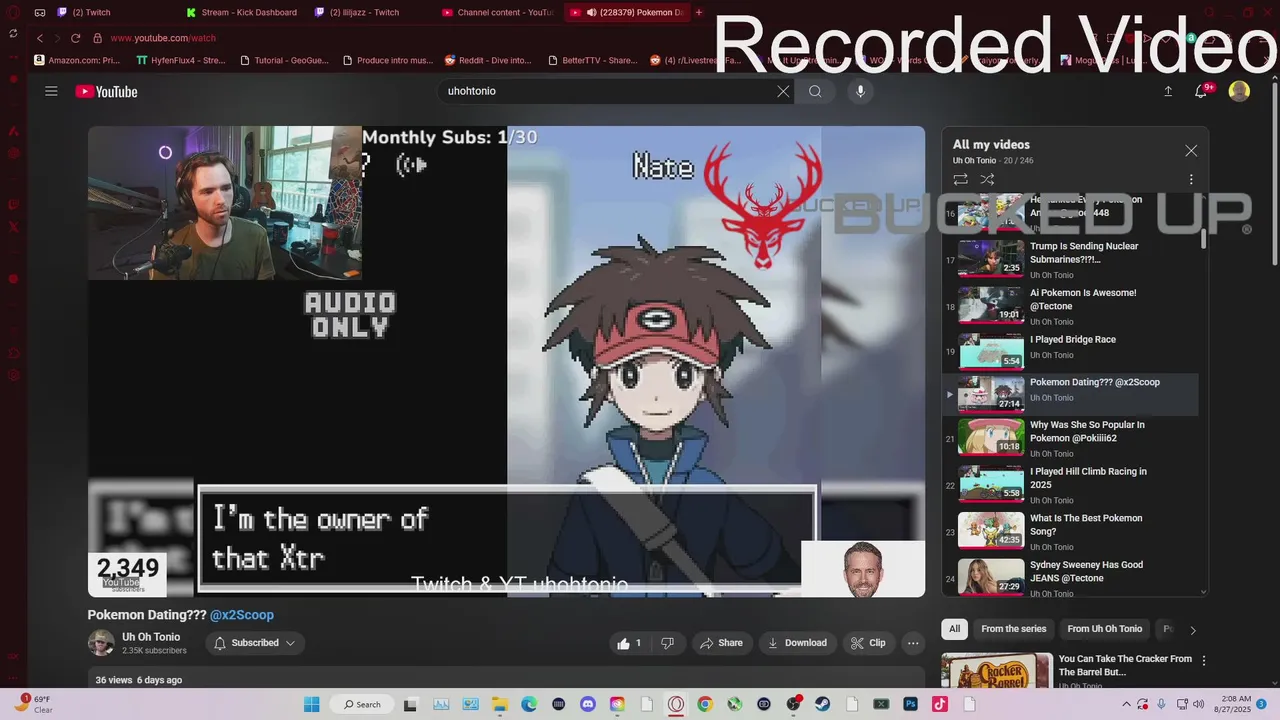Open Windows Start menu

coord(311,704)
